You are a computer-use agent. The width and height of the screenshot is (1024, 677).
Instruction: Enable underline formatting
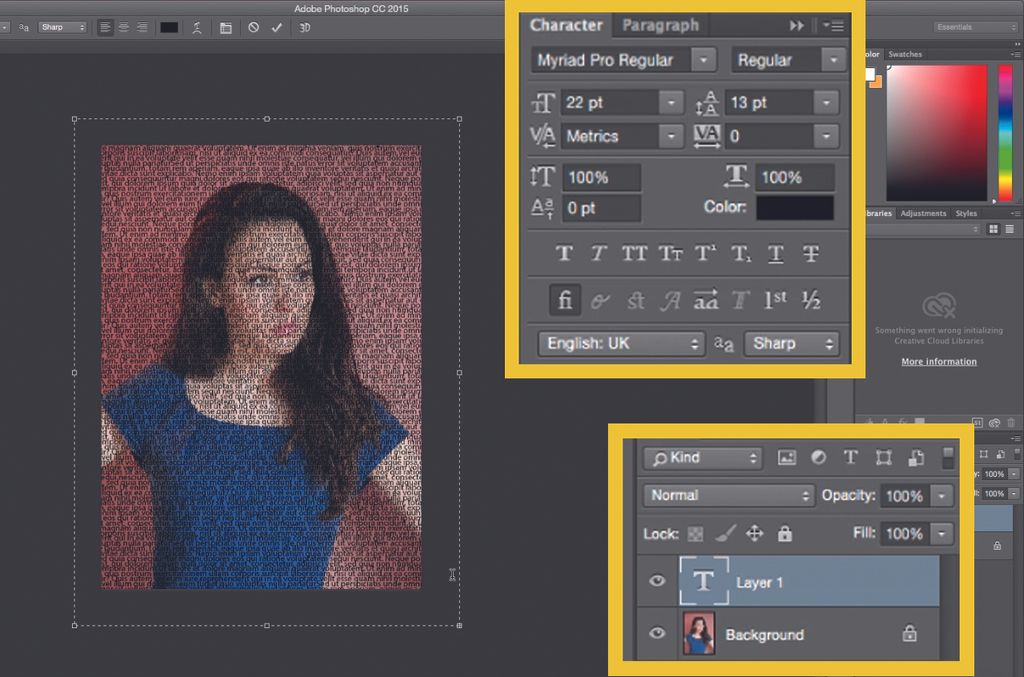click(775, 253)
